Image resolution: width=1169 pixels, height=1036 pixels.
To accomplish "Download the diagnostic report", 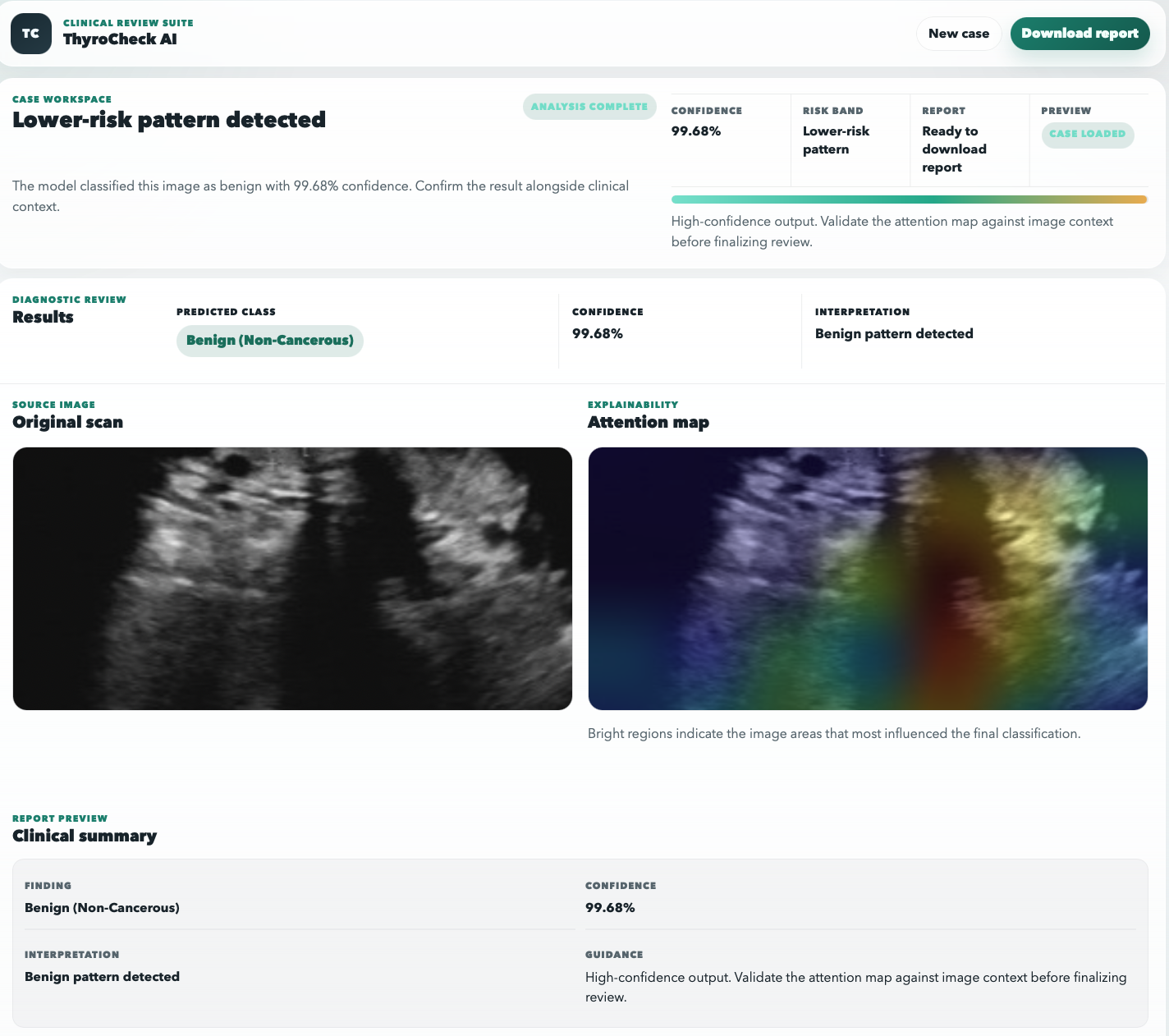I will click(x=1080, y=34).
